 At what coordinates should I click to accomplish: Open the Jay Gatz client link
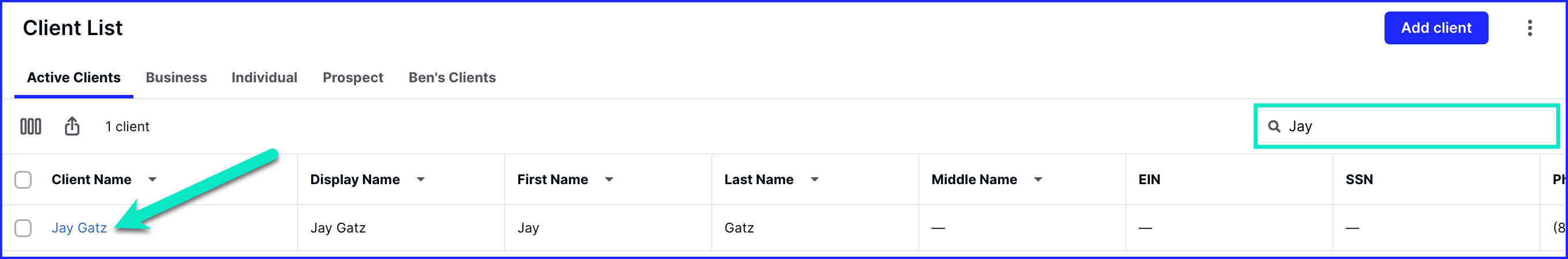click(79, 228)
